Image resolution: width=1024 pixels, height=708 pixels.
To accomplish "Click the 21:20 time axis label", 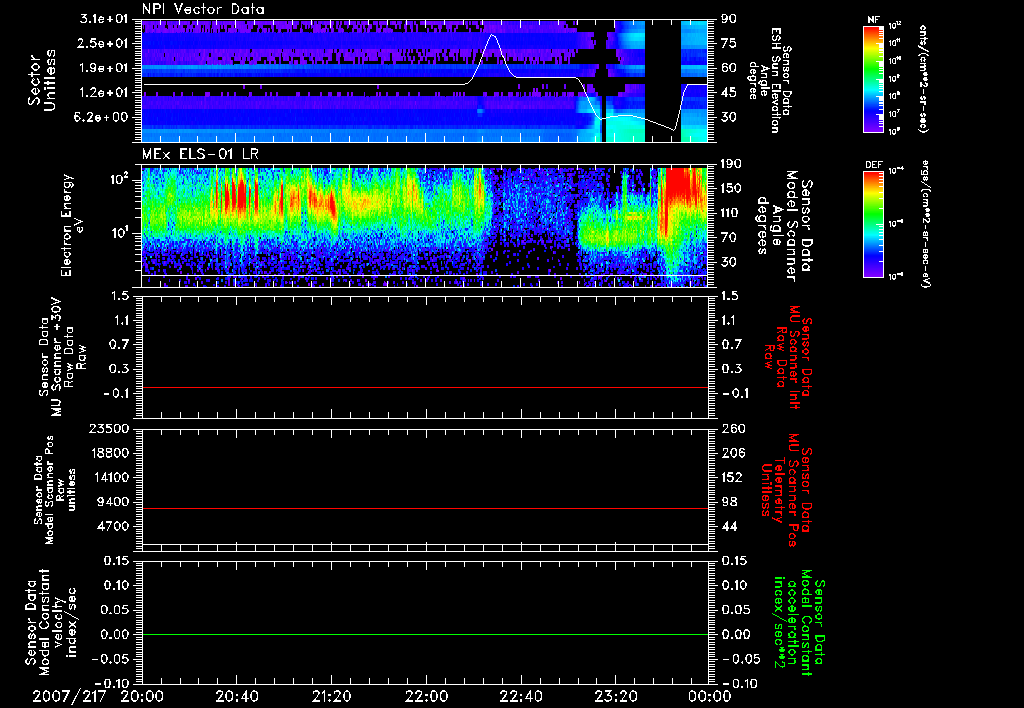I will pyautogui.click(x=331, y=696).
